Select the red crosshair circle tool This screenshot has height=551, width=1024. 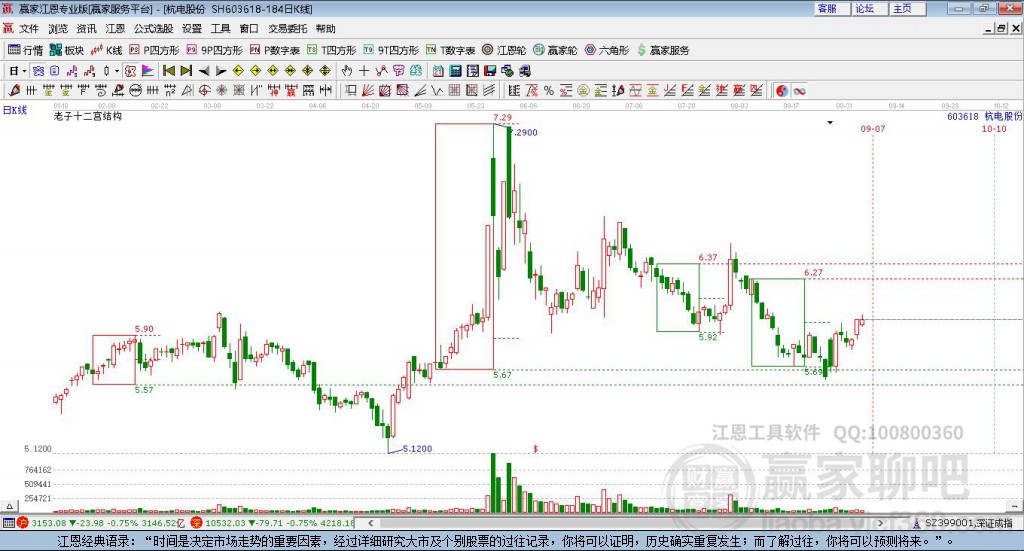pos(204,91)
